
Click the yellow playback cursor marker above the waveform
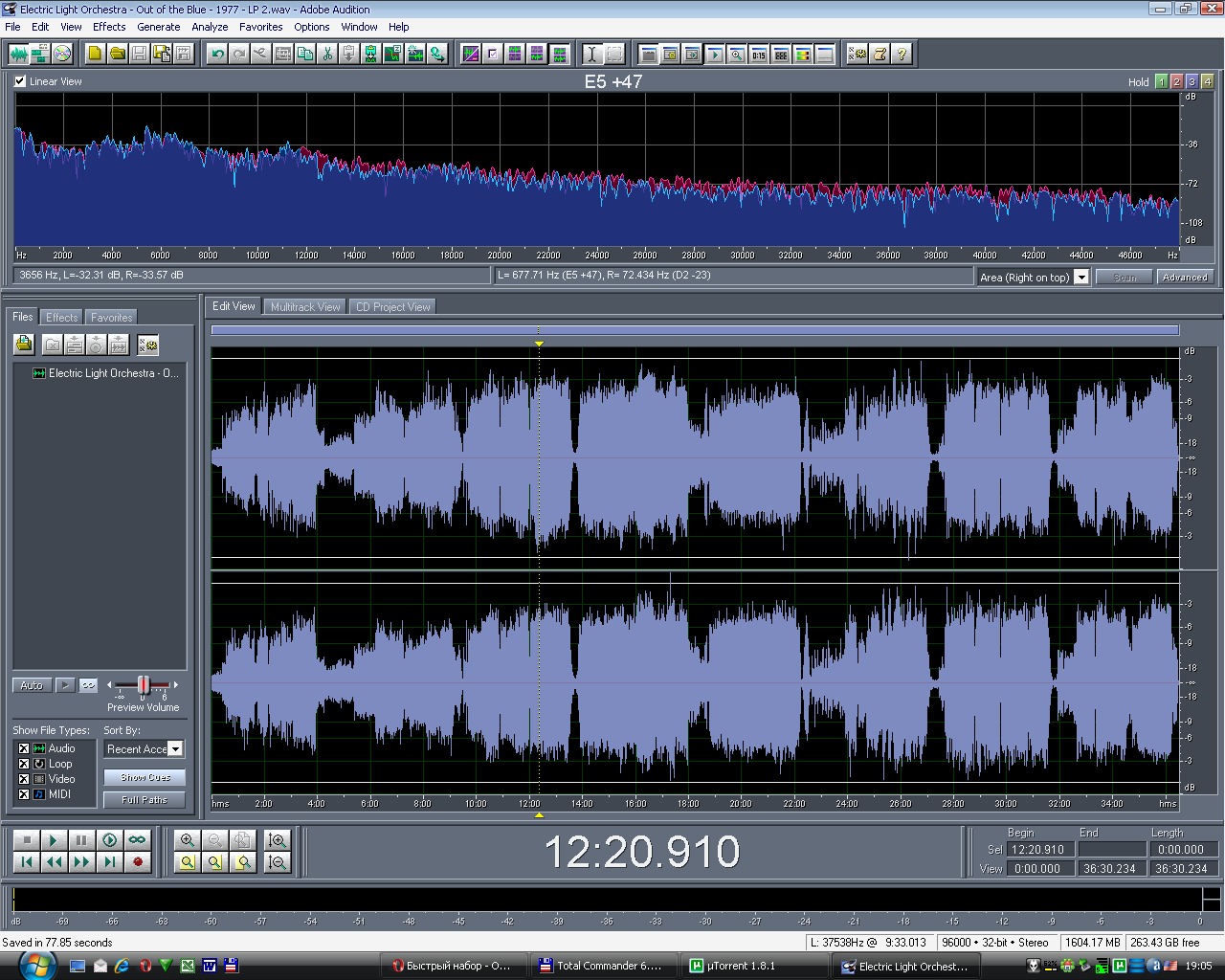coord(539,343)
